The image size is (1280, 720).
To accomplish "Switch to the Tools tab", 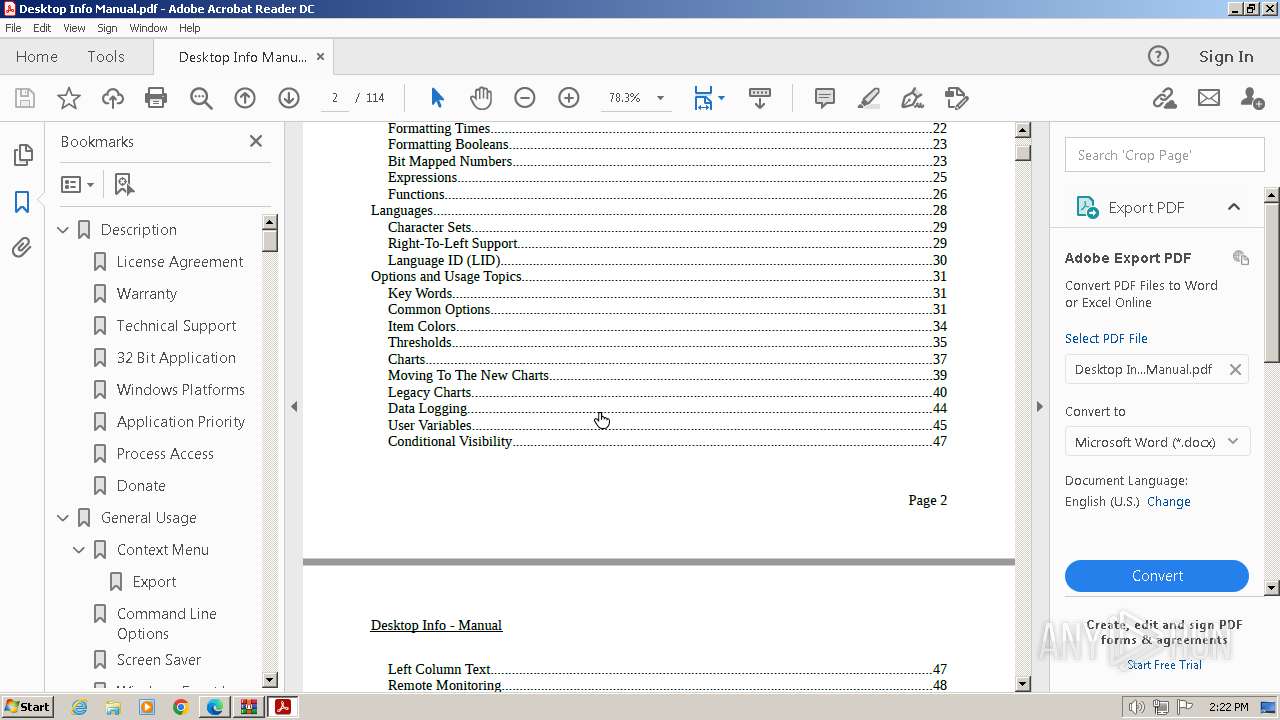I will 106,56.
